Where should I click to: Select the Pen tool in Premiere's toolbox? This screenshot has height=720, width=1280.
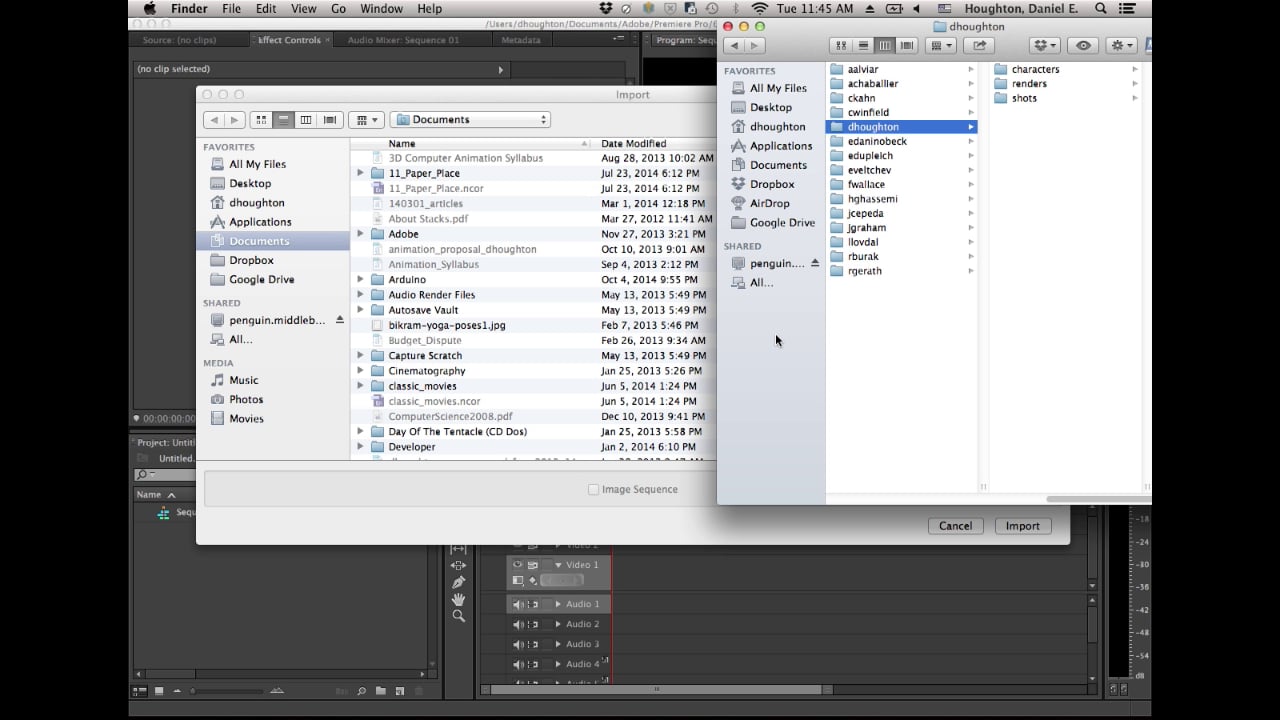click(458, 582)
